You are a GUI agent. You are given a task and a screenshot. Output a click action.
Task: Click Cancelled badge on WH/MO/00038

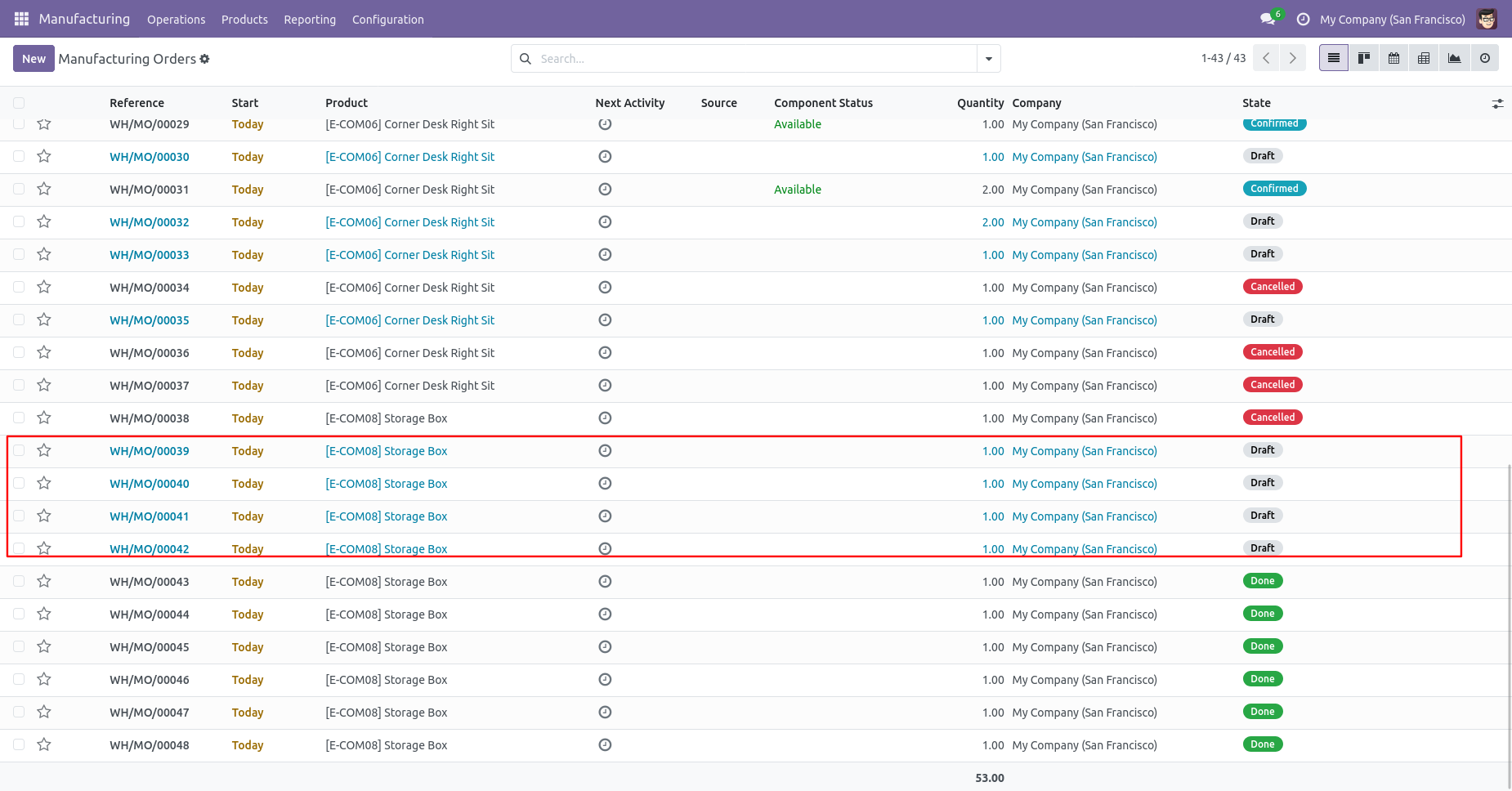tap(1273, 418)
